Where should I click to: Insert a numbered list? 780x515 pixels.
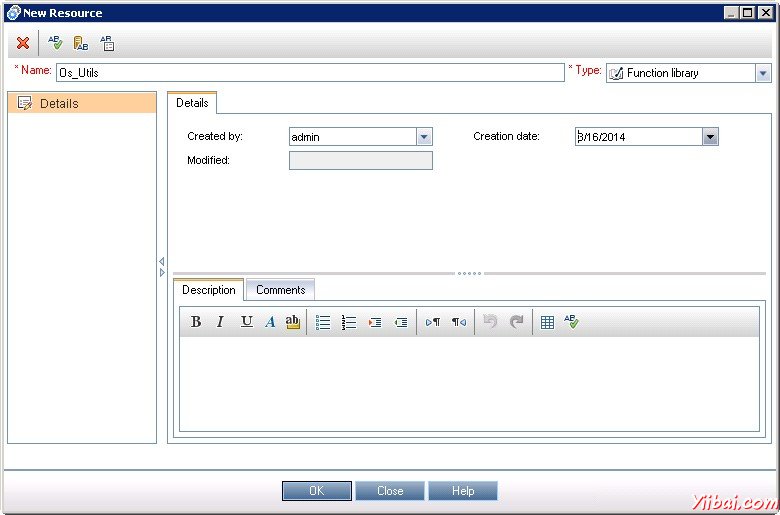coord(349,322)
